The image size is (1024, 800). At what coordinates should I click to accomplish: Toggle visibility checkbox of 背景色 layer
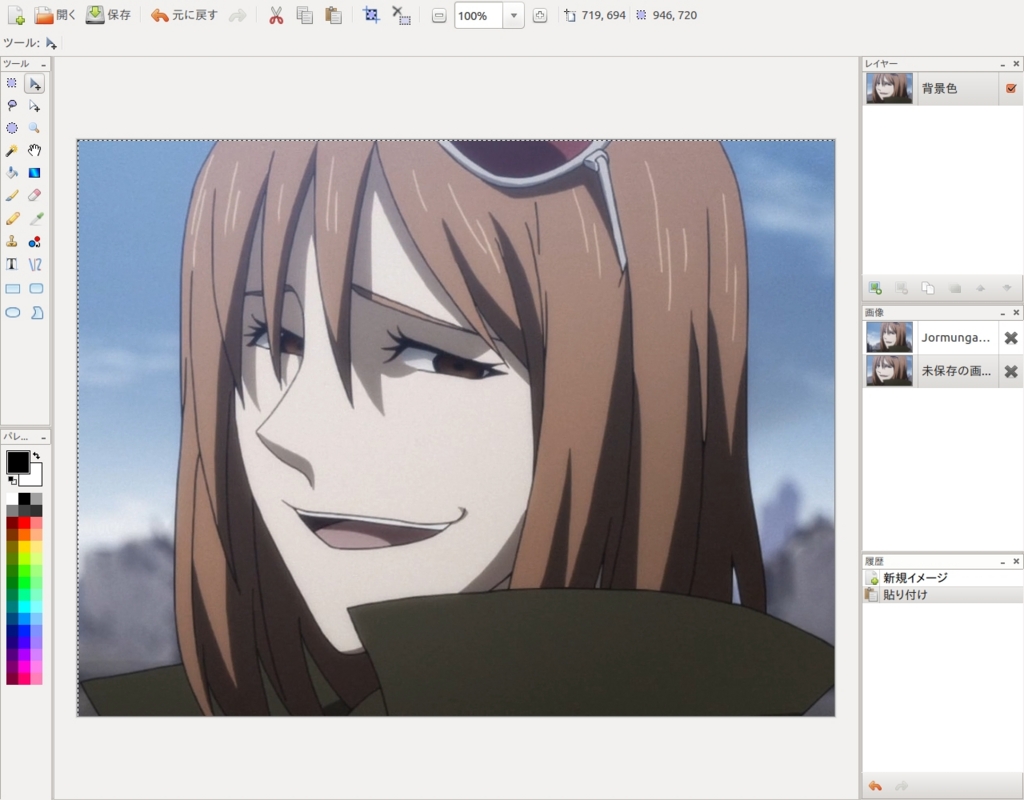click(x=1011, y=89)
